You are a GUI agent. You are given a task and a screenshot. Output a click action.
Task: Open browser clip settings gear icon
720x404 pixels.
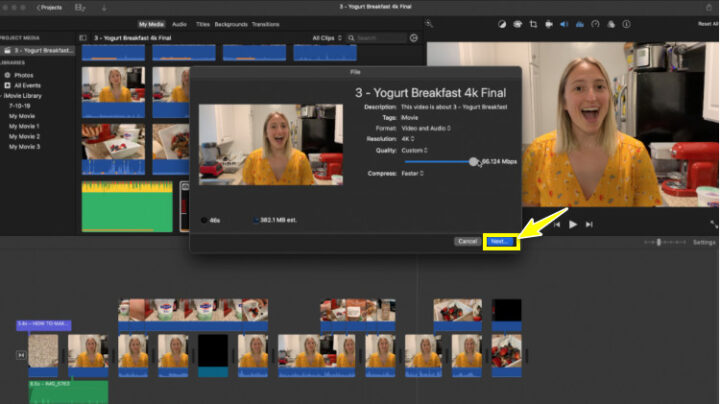(x=414, y=38)
